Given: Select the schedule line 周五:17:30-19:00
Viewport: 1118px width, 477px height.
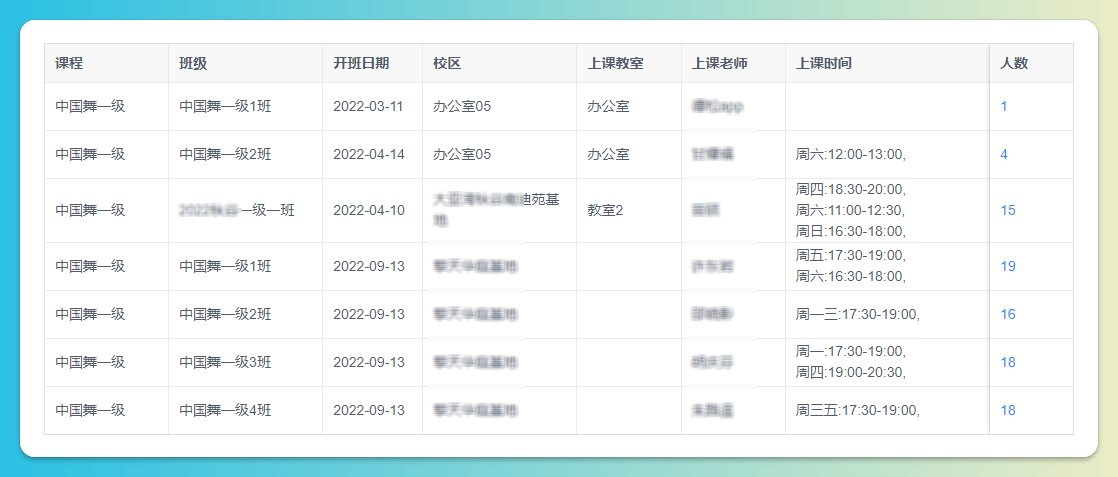Looking at the screenshot, I should 851,256.
